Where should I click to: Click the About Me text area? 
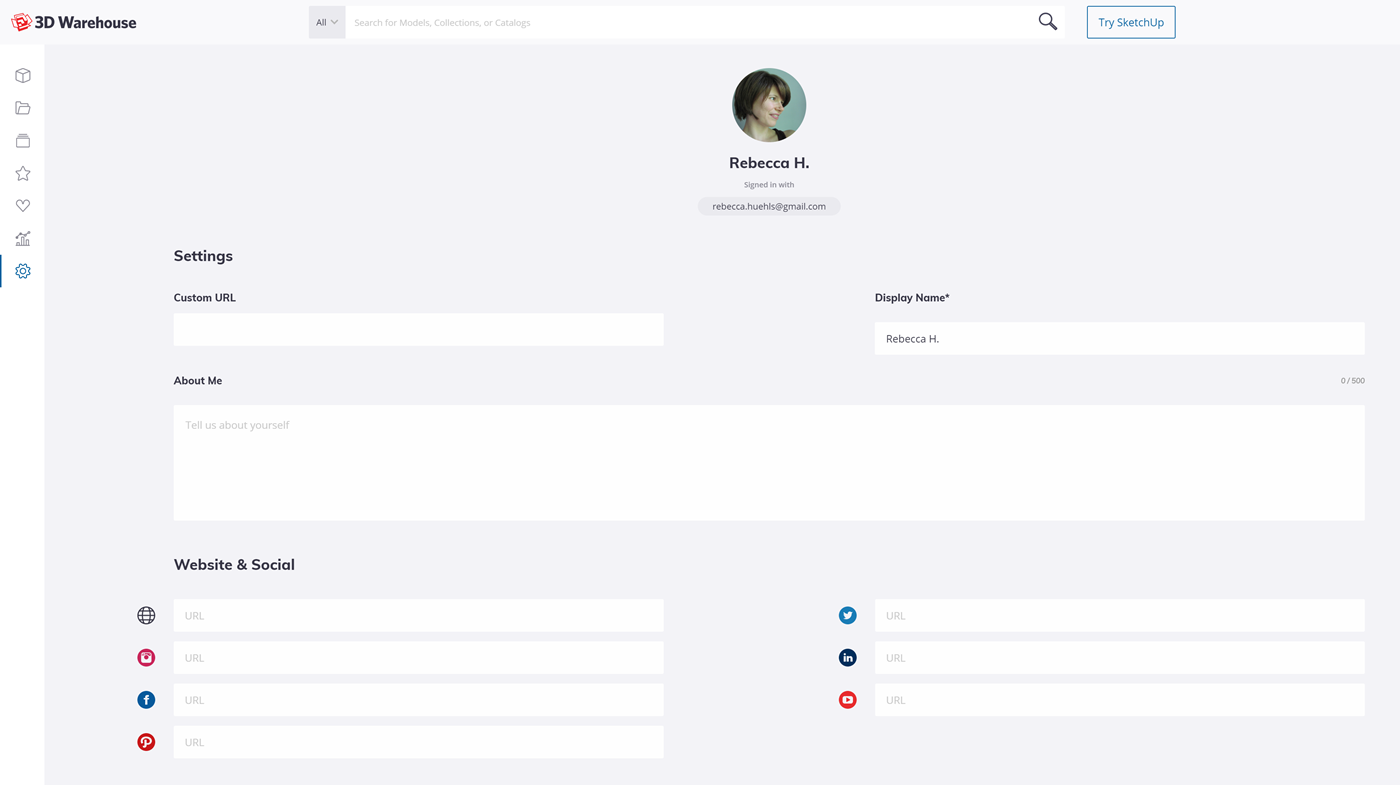[x=769, y=463]
